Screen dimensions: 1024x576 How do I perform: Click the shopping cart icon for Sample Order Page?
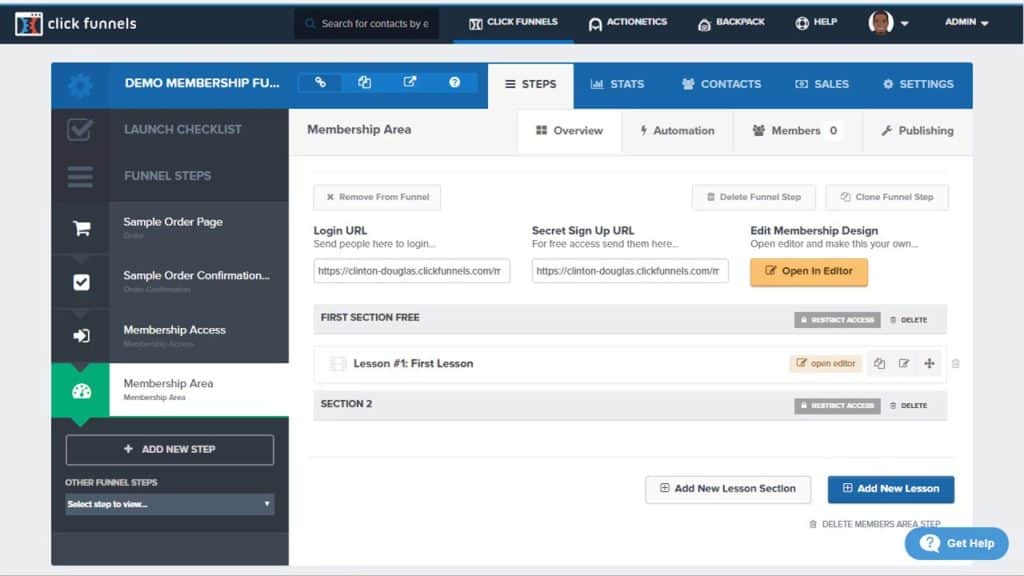(81, 228)
